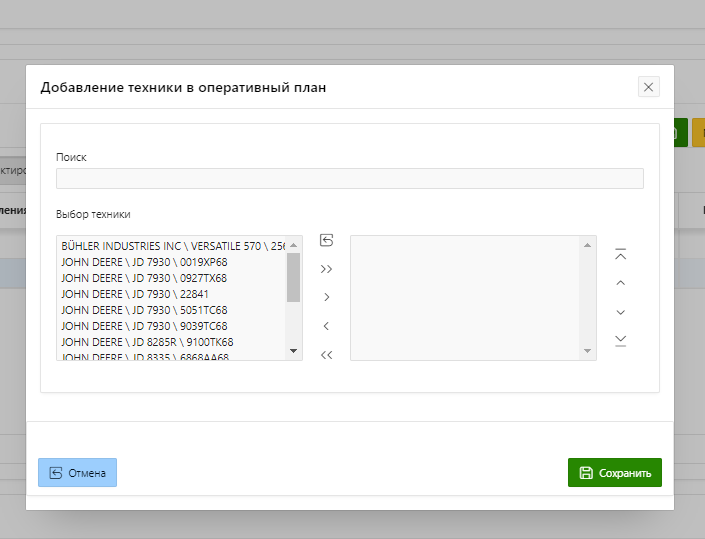
Task: Remove all equipment from the right list
Action: click(x=326, y=354)
